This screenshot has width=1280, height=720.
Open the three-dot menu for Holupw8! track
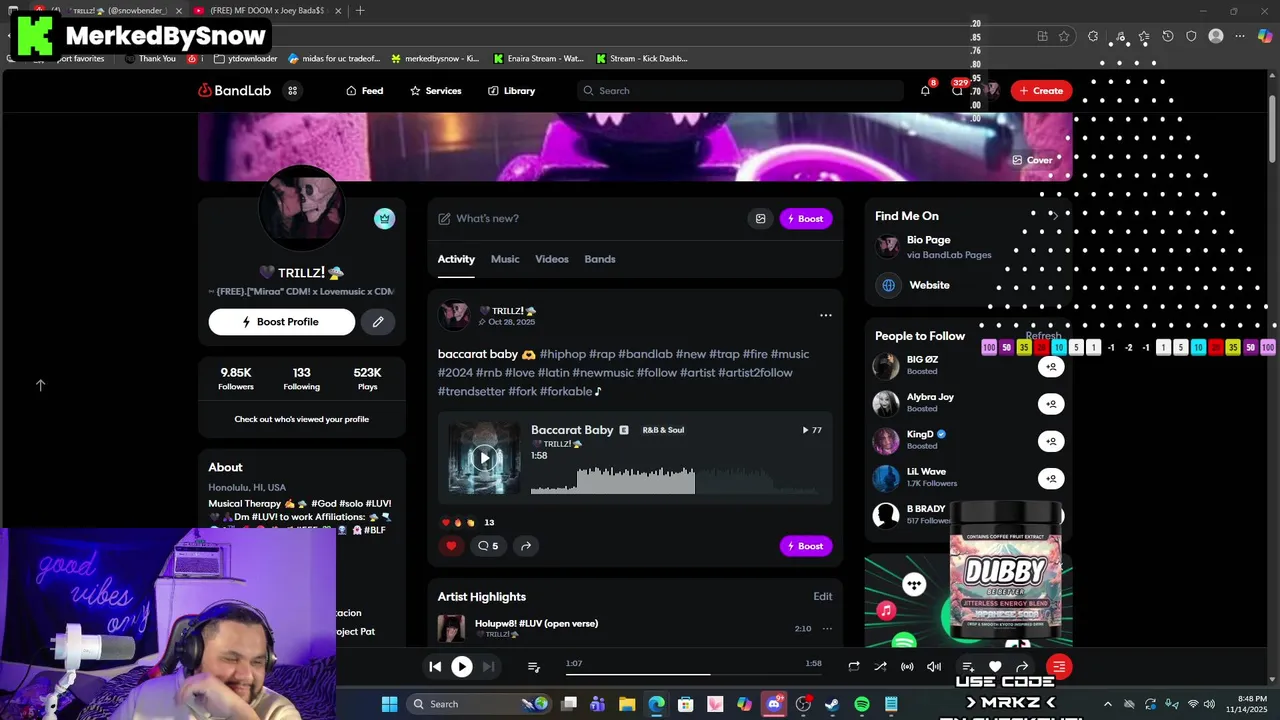click(x=827, y=629)
